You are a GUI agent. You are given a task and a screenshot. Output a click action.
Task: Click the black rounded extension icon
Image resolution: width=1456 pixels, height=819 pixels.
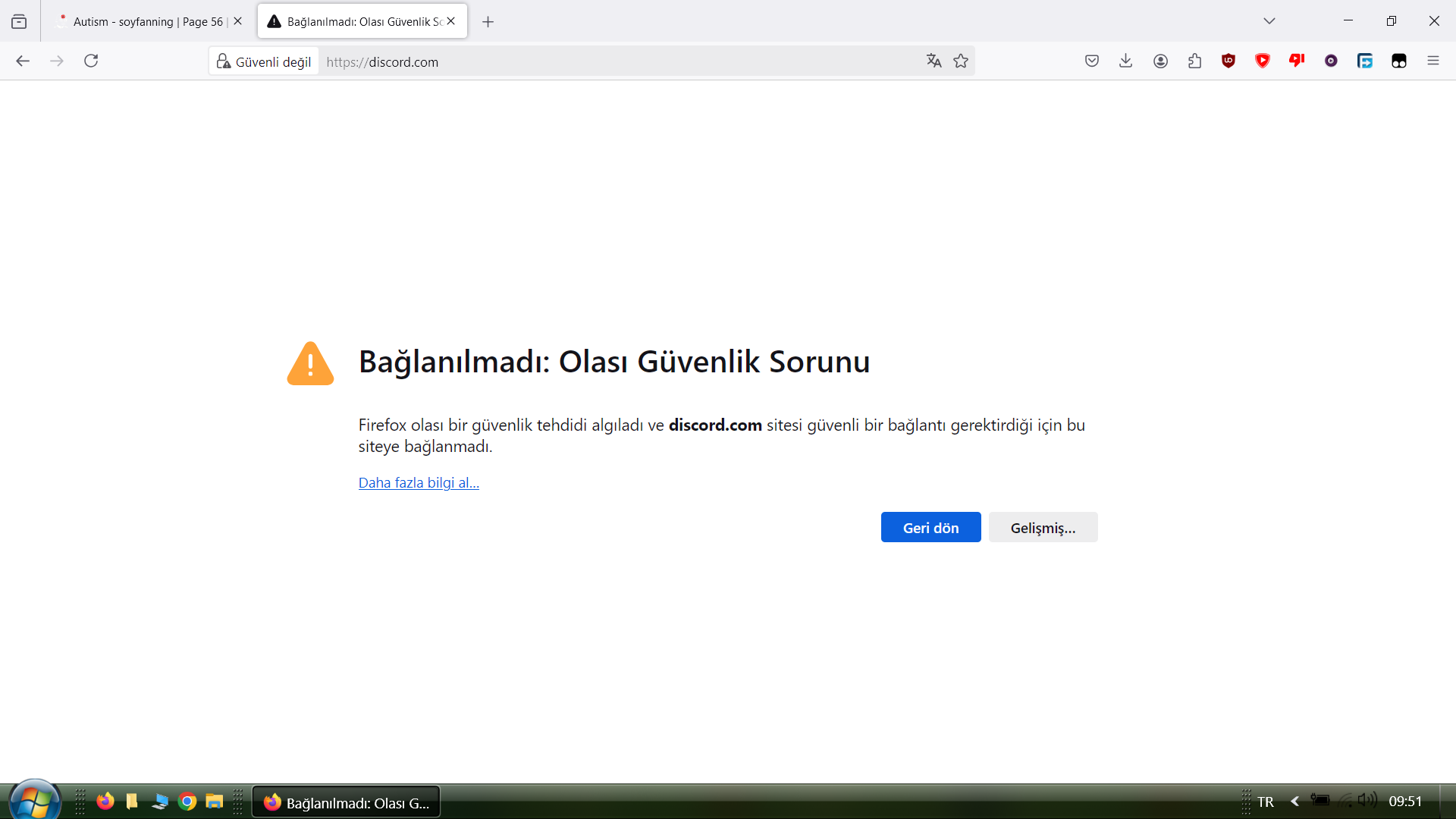1399,61
